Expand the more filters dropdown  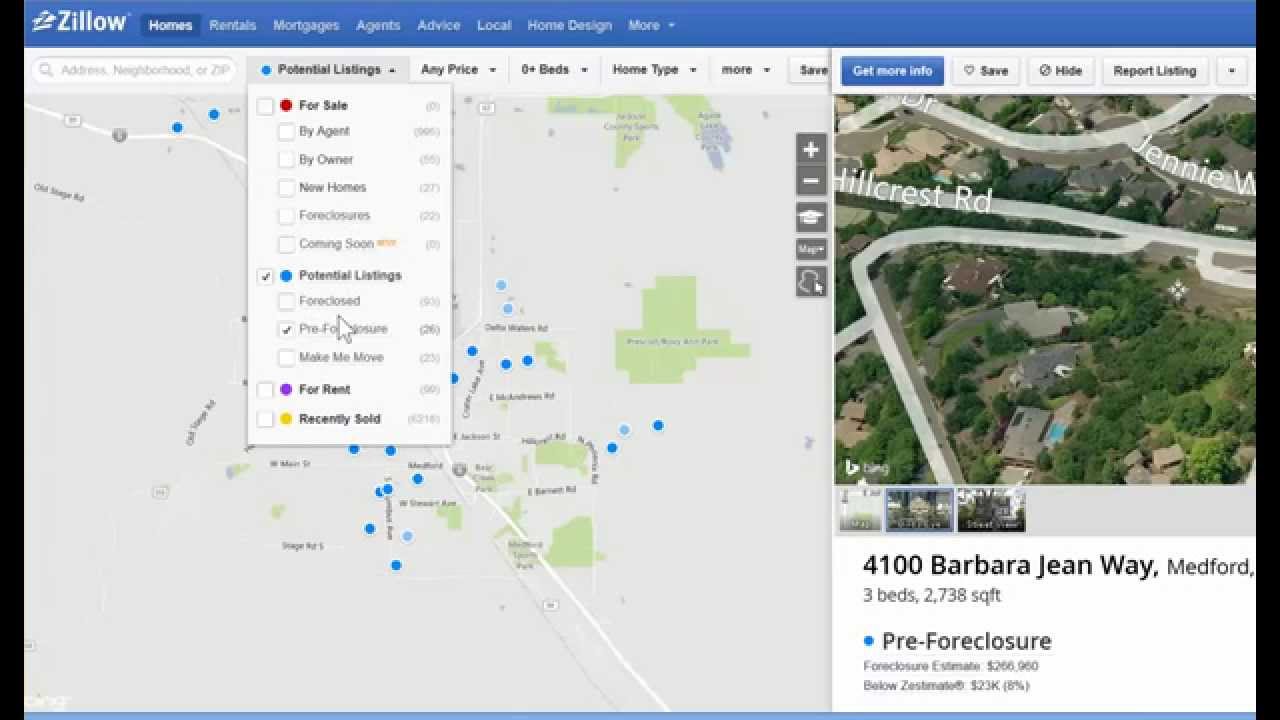tap(746, 70)
